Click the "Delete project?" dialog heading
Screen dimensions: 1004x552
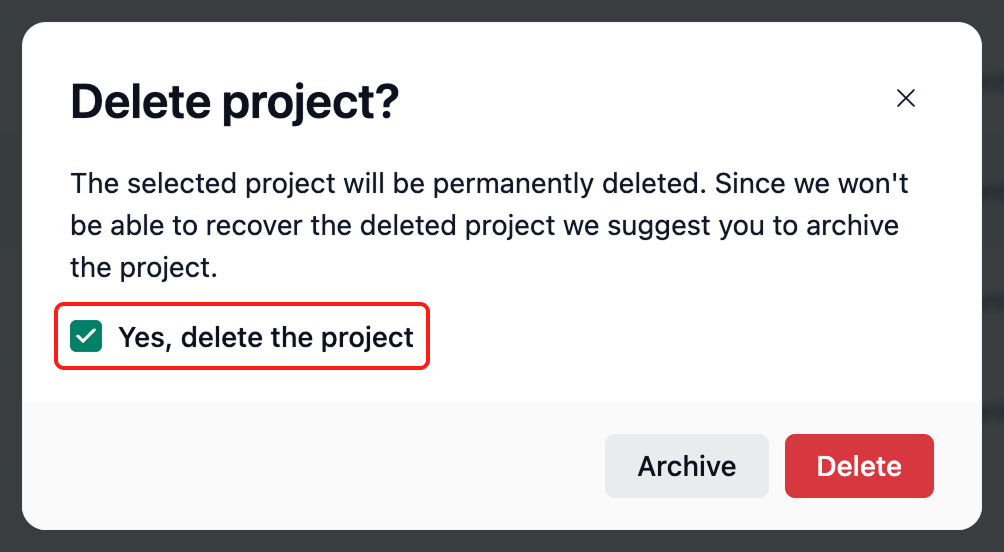pyautogui.click(x=235, y=103)
